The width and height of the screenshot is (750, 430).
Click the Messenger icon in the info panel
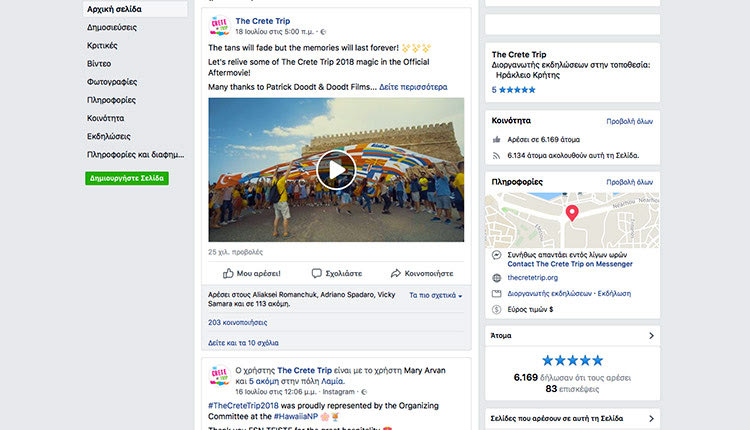[497, 256]
